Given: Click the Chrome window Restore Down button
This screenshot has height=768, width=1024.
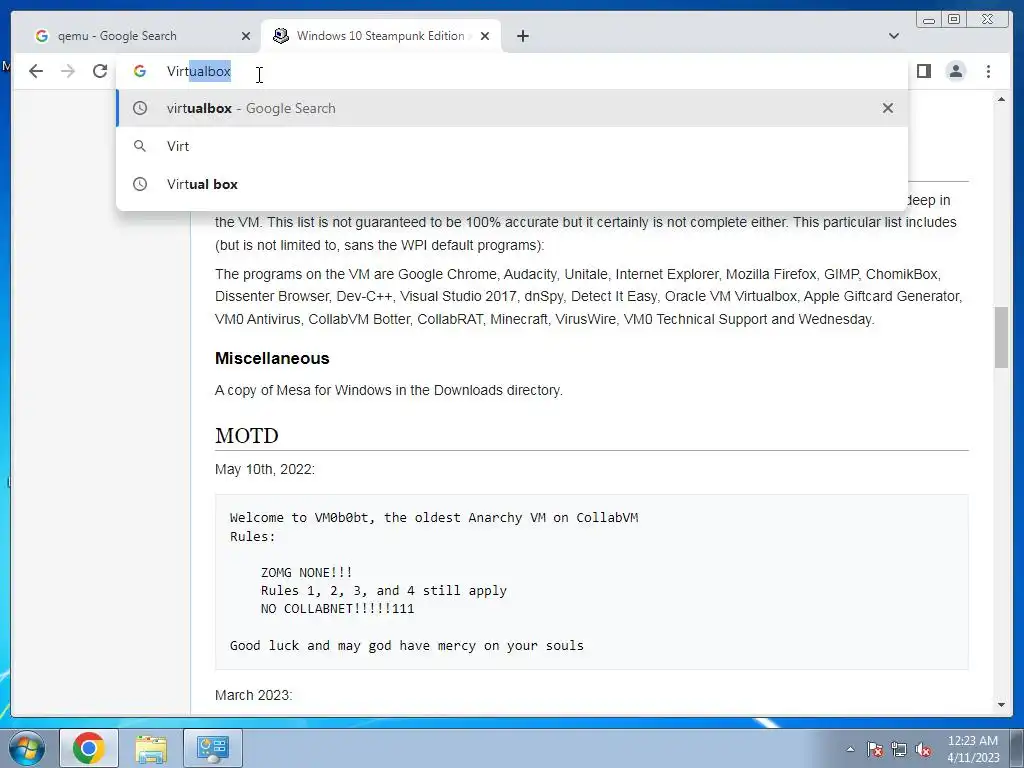Looking at the screenshot, I should [x=954, y=20].
